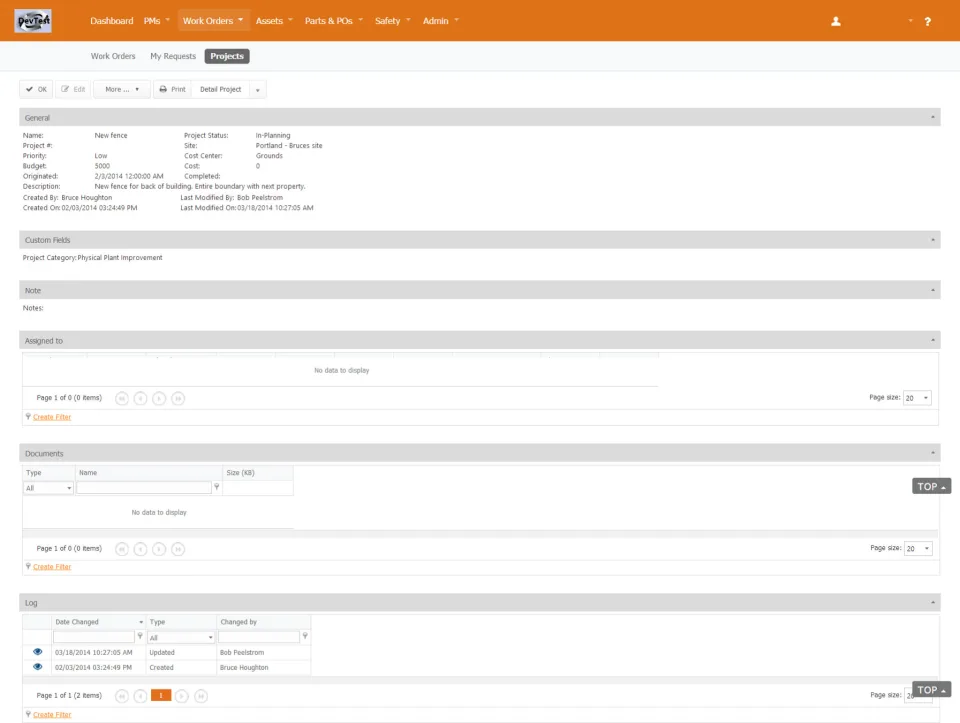This screenshot has width=960, height=723.
Task: Click the TOP button beside the Log section
Action: click(931, 689)
